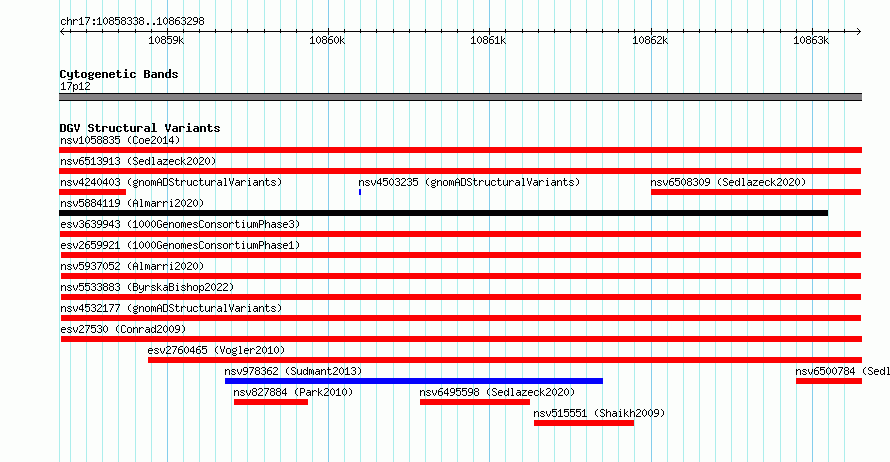Click the 10862k ruler tick label

[x=650, y=40]
